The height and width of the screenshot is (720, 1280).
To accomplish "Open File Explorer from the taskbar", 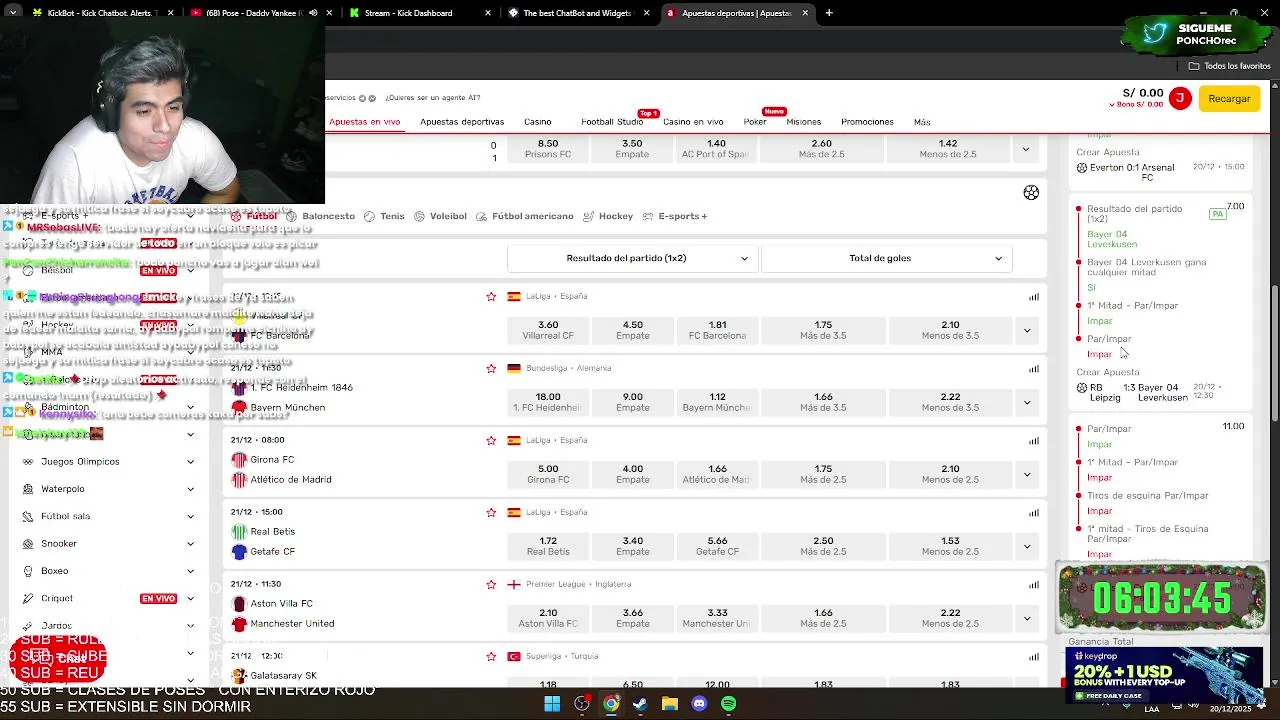I will [670, 704].
